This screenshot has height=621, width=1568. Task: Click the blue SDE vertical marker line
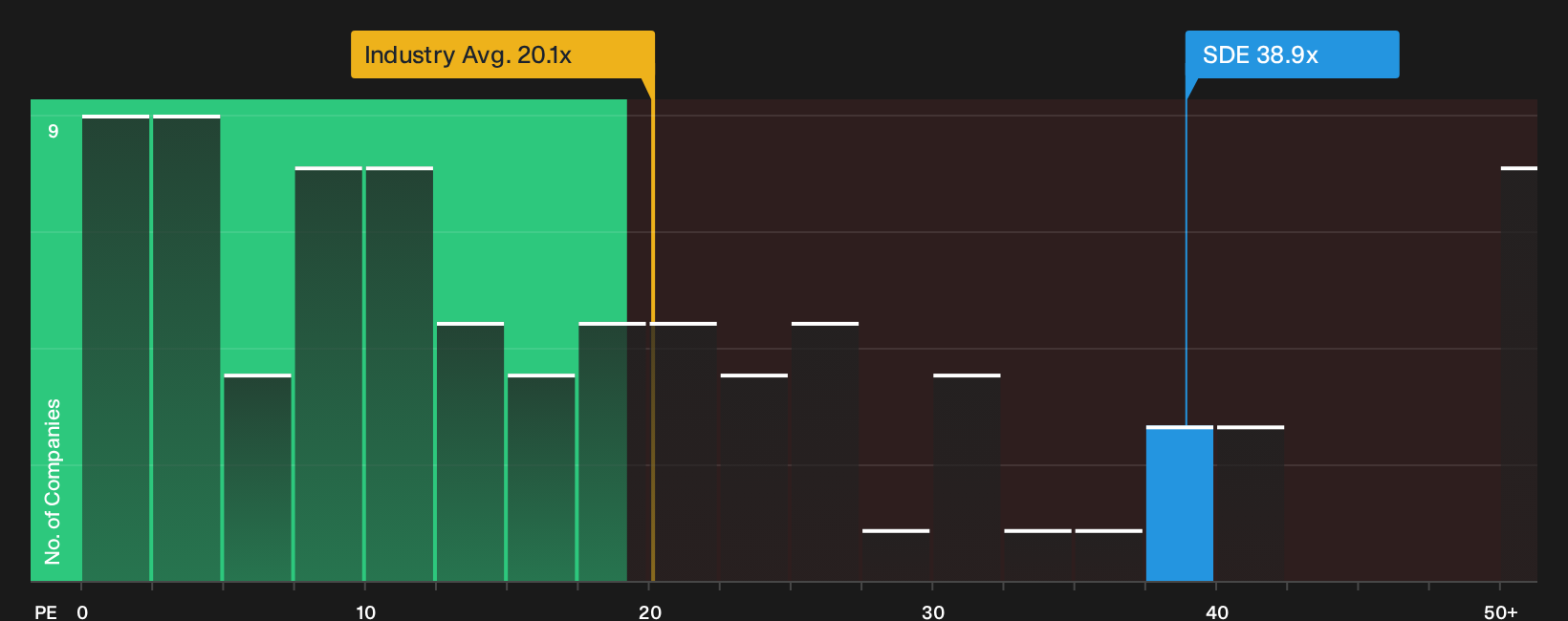[x=1187, y=263]
